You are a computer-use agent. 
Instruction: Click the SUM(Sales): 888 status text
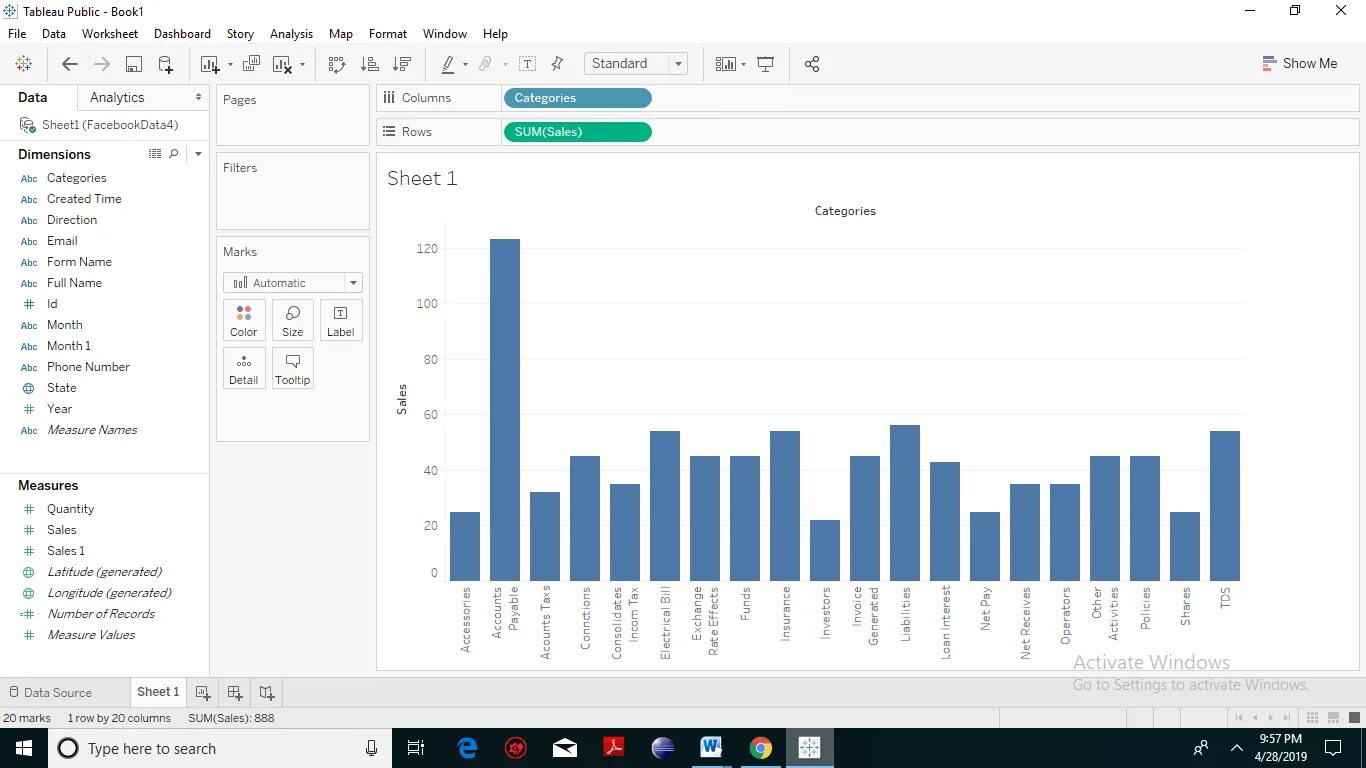tap(231, 718)
